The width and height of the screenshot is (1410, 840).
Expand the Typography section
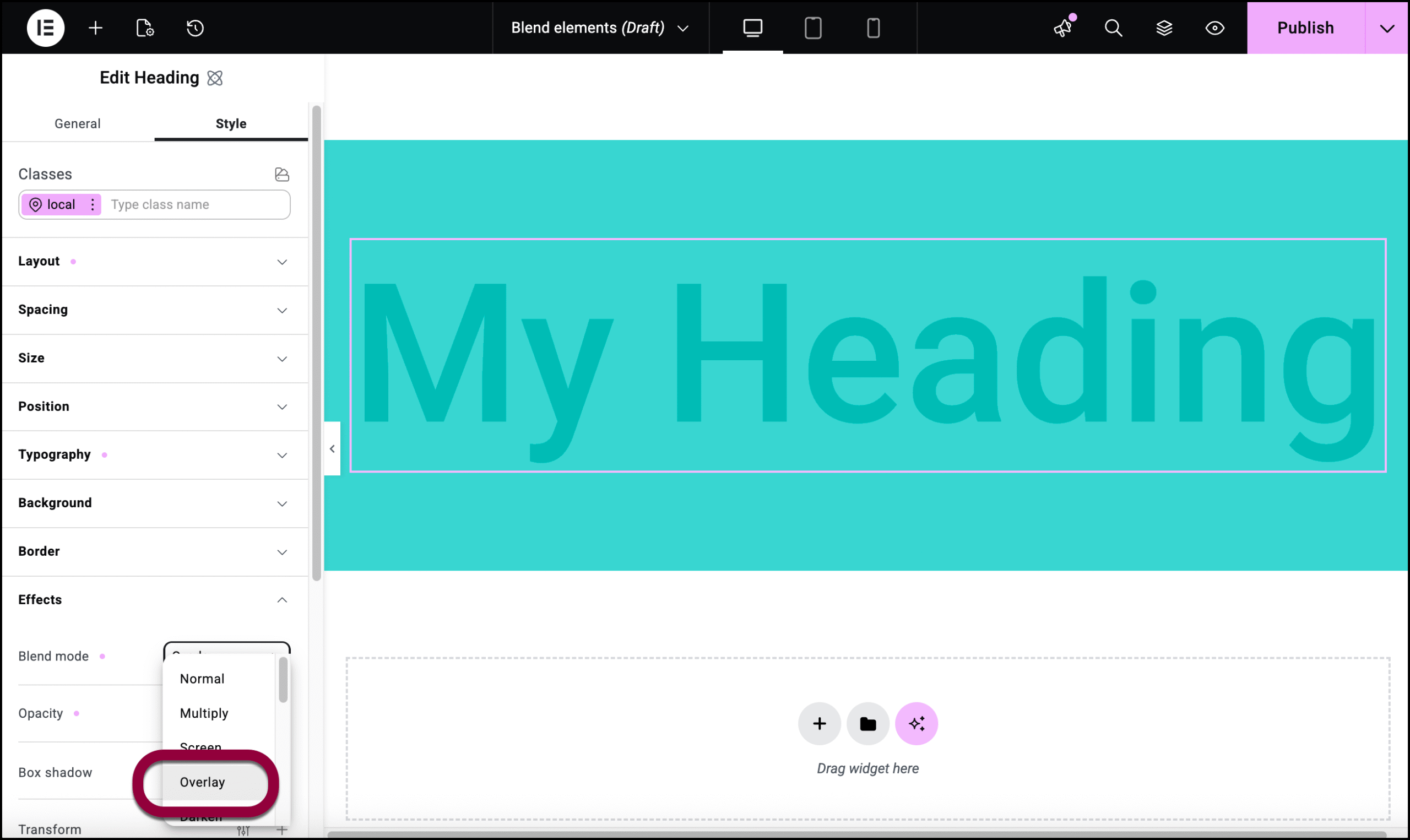coord(153,454)
